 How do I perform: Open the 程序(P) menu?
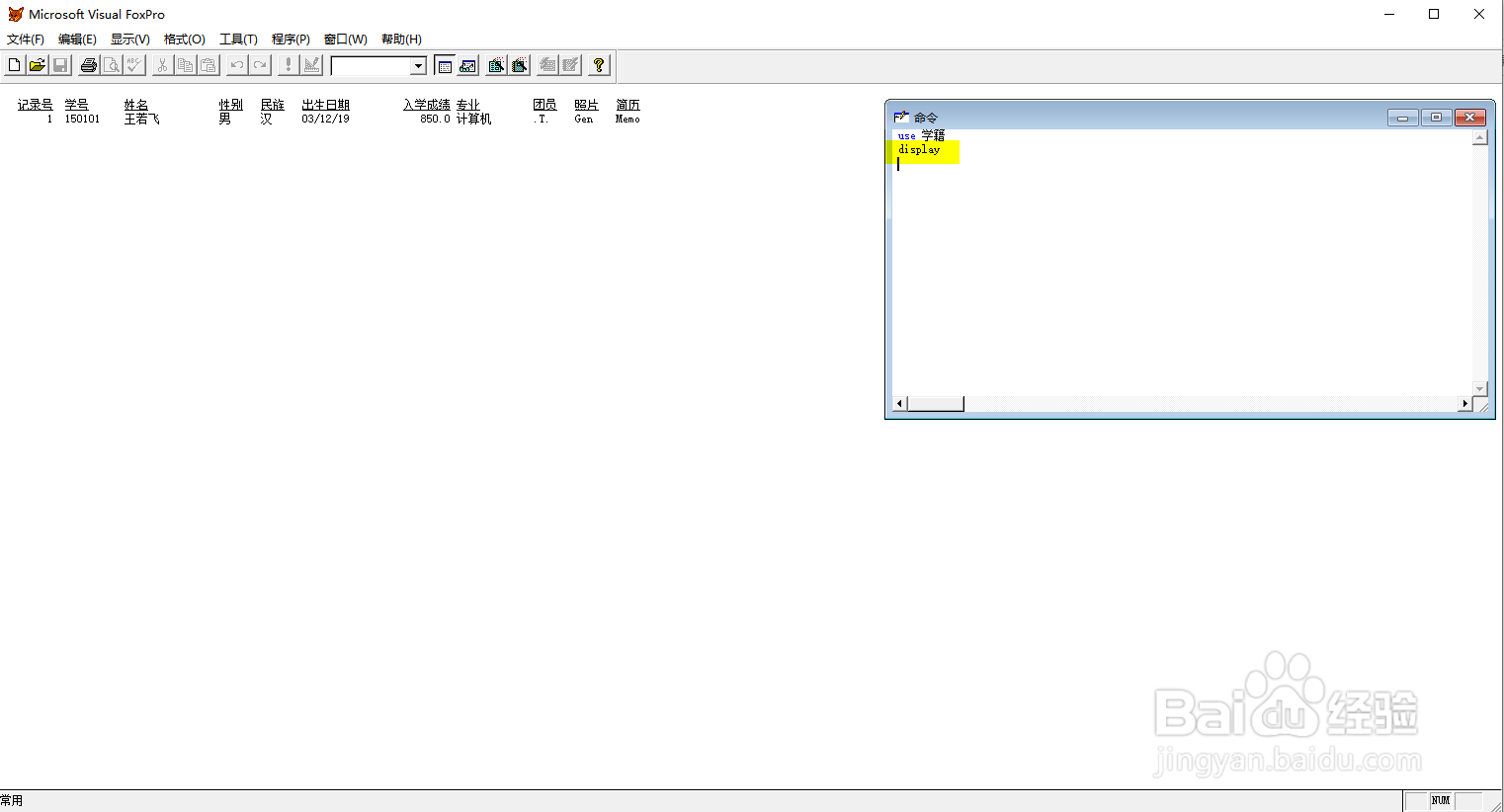click(291, 40)
